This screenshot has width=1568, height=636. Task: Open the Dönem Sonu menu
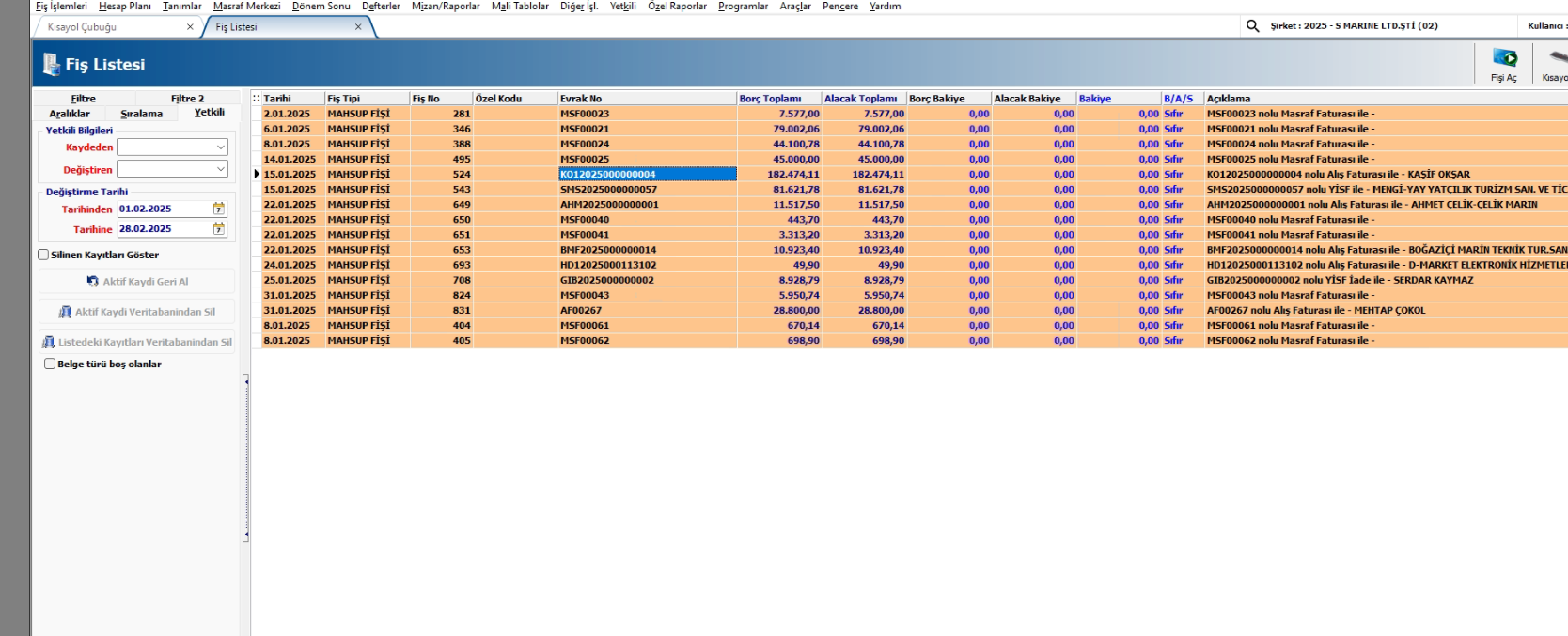pyautogui.click(x=321, y=6)
